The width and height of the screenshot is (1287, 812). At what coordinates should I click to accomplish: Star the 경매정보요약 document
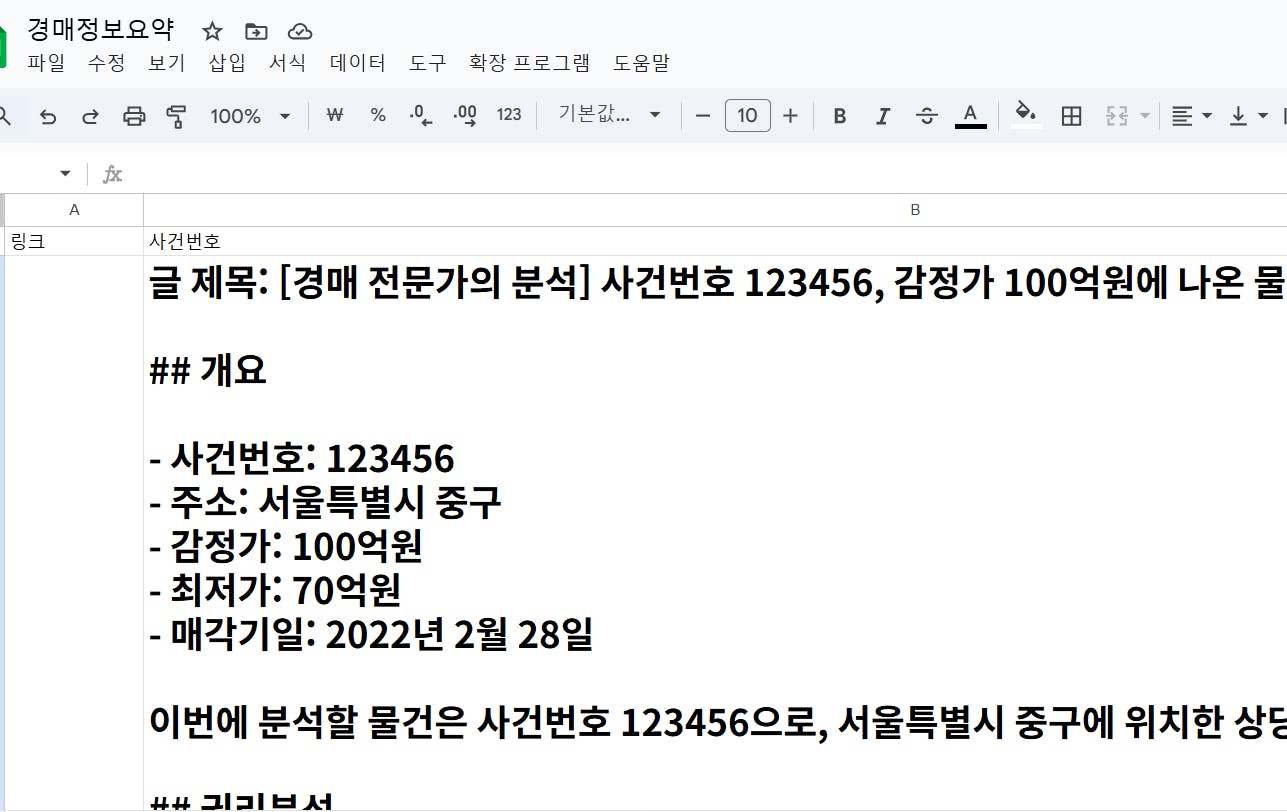212,31
